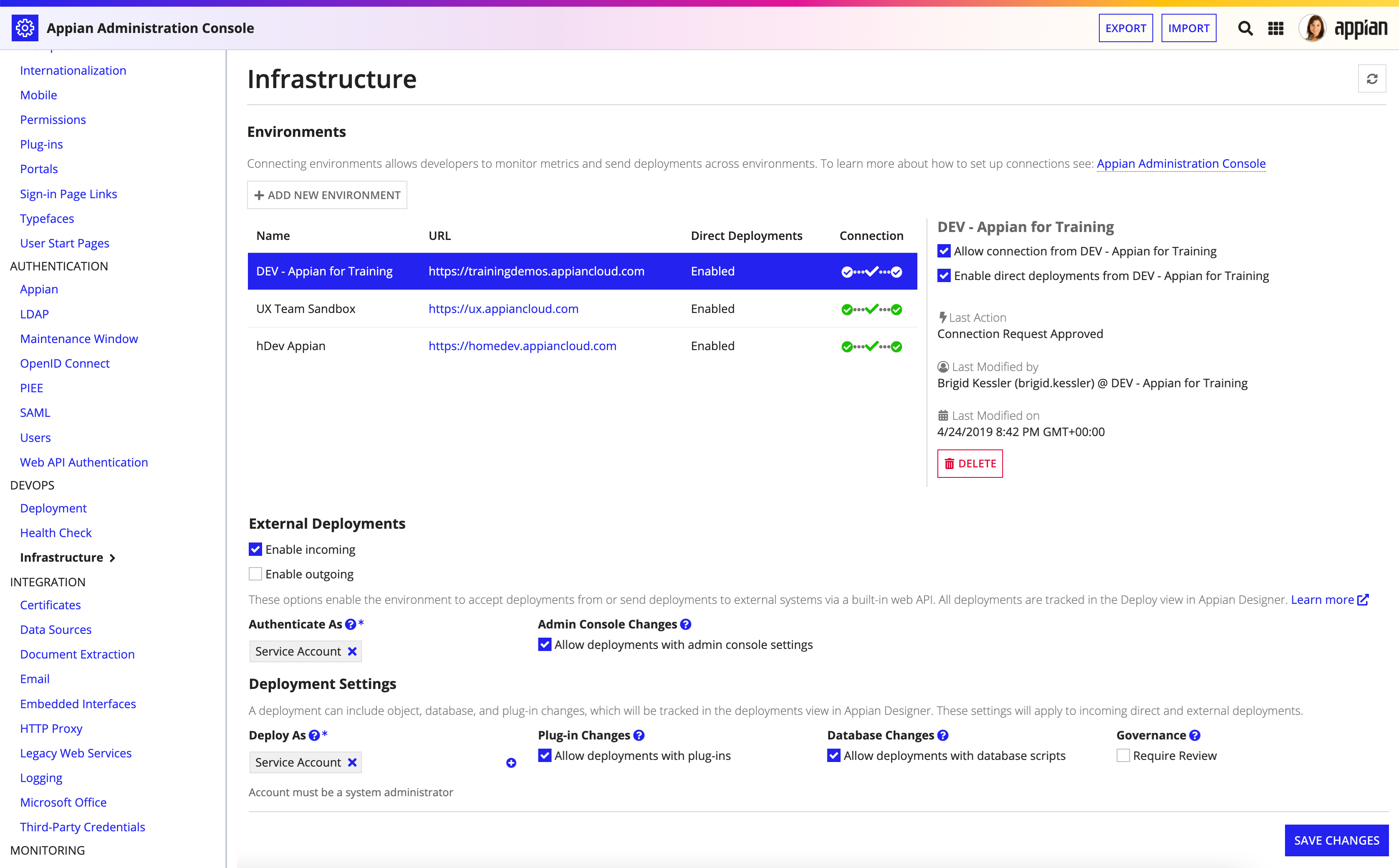Click connection status icon for hDev Appian
The height and width of the screenshot is (868, 1399).
coord(871,346)
